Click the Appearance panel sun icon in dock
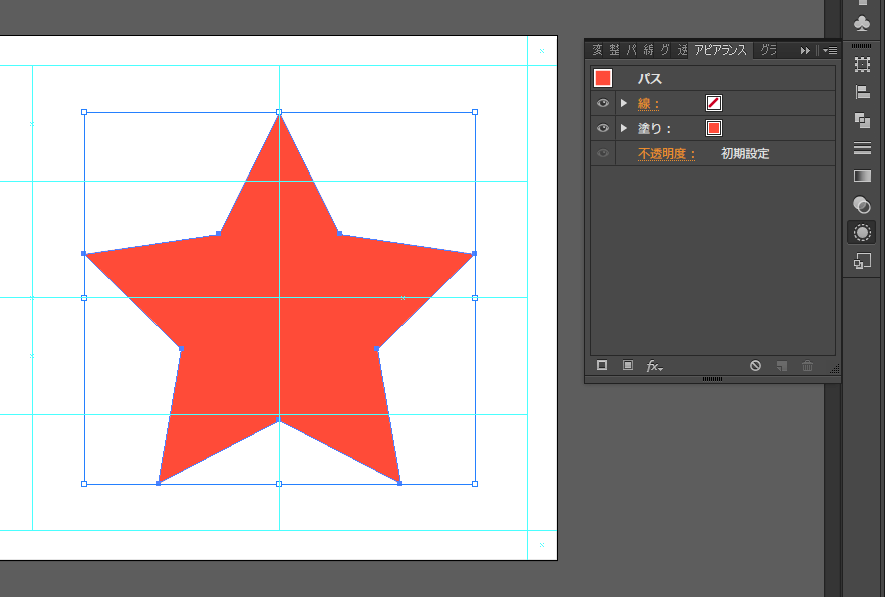The height and width of the screenshot is (597, 885). [x=862, y=233]
